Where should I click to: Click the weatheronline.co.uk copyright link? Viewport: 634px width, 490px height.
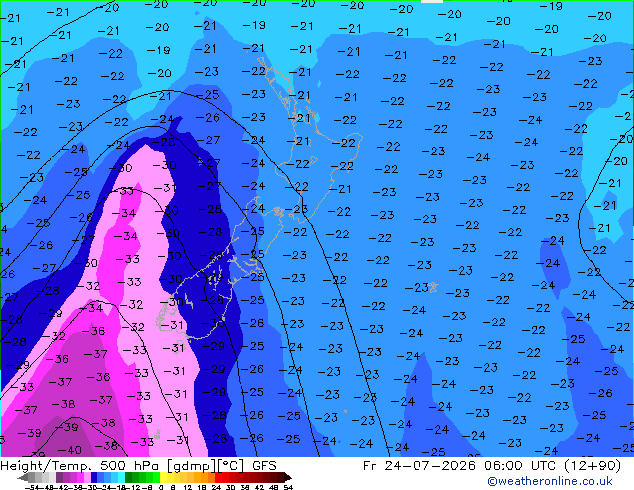[550, 481]
